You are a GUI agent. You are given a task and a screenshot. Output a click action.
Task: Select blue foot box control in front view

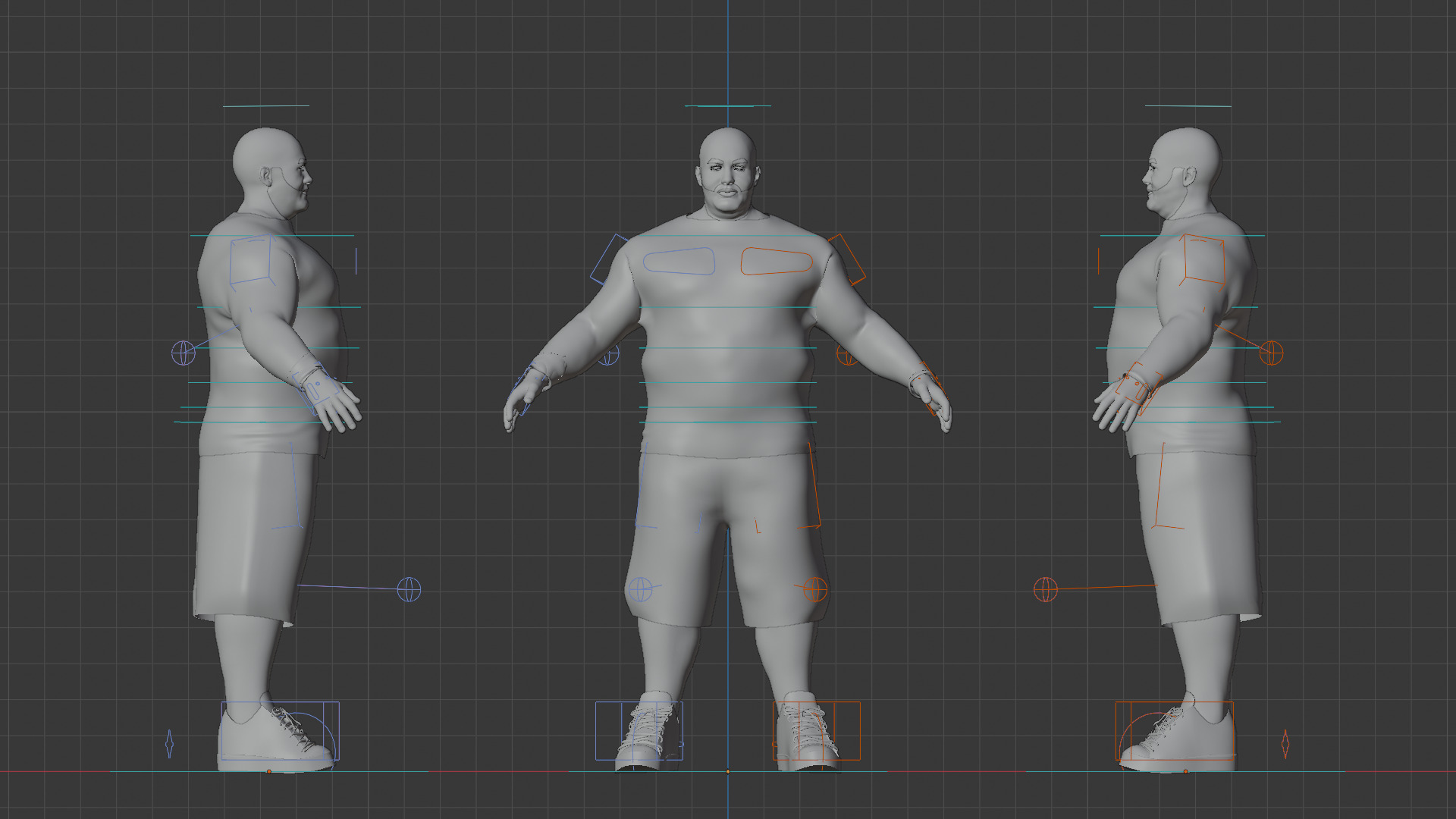(639, 731)
